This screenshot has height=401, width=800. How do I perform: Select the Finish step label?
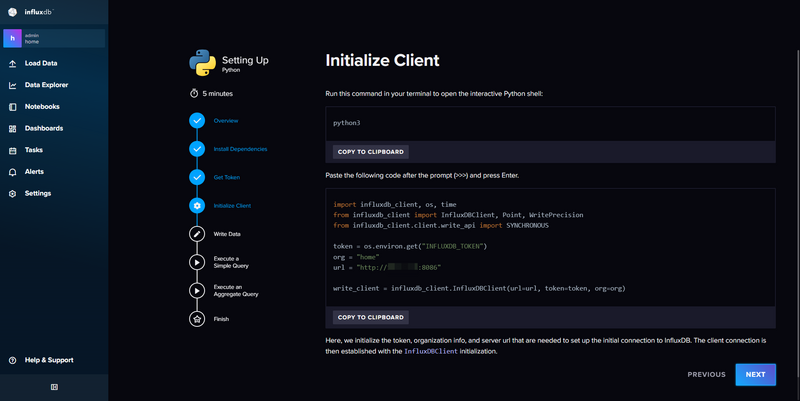pos(221,319)
